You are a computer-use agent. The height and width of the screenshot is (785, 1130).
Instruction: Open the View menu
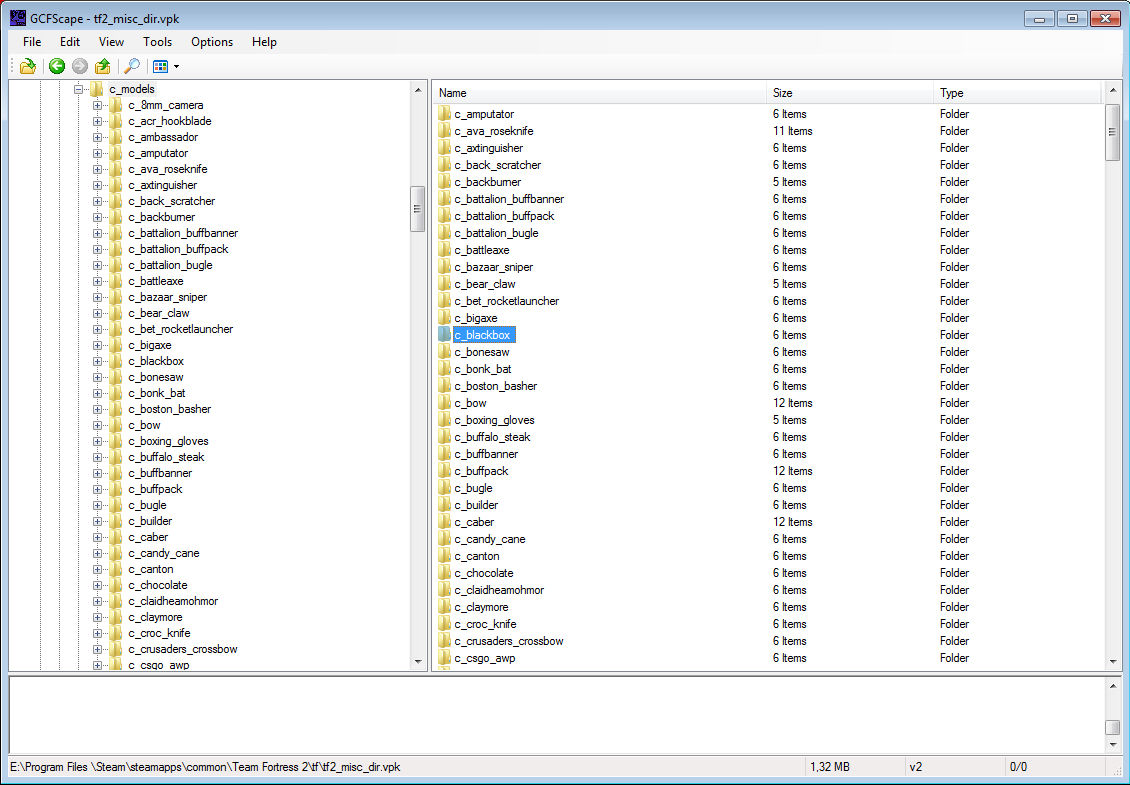[111, 42]
